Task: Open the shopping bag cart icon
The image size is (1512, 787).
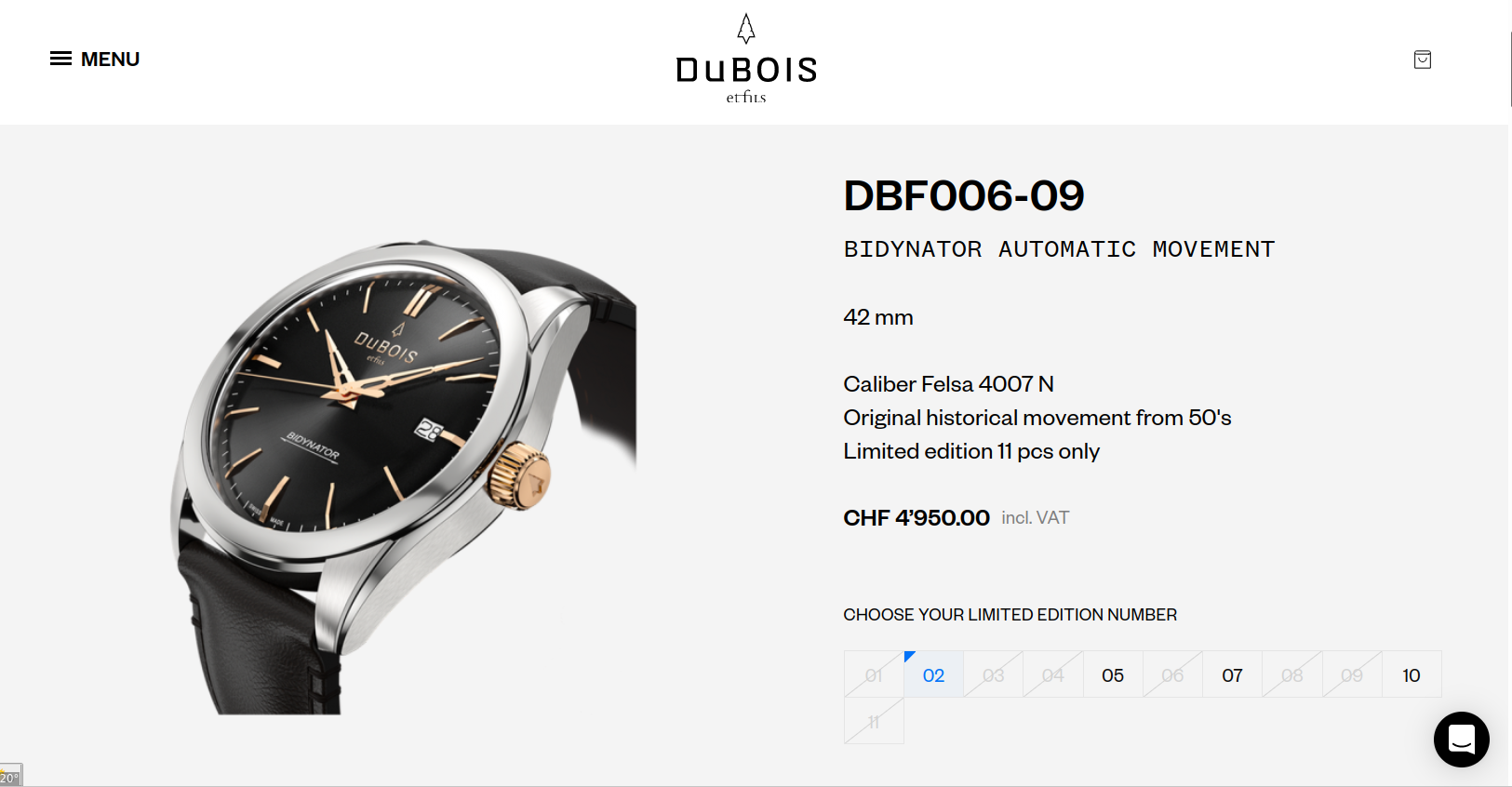Action: (x=1423, y=60)
